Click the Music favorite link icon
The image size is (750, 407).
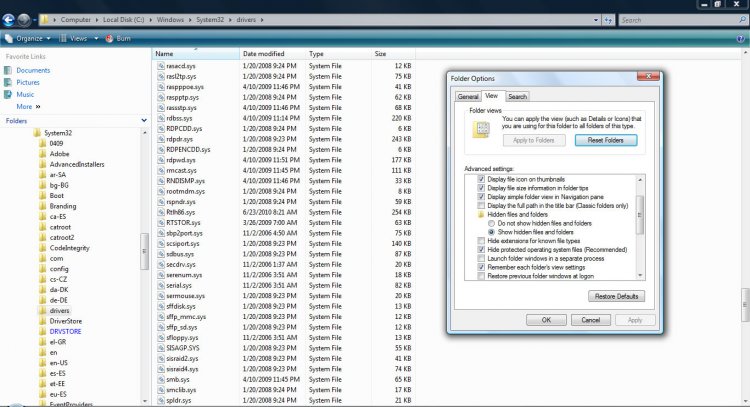coord(8,95)
